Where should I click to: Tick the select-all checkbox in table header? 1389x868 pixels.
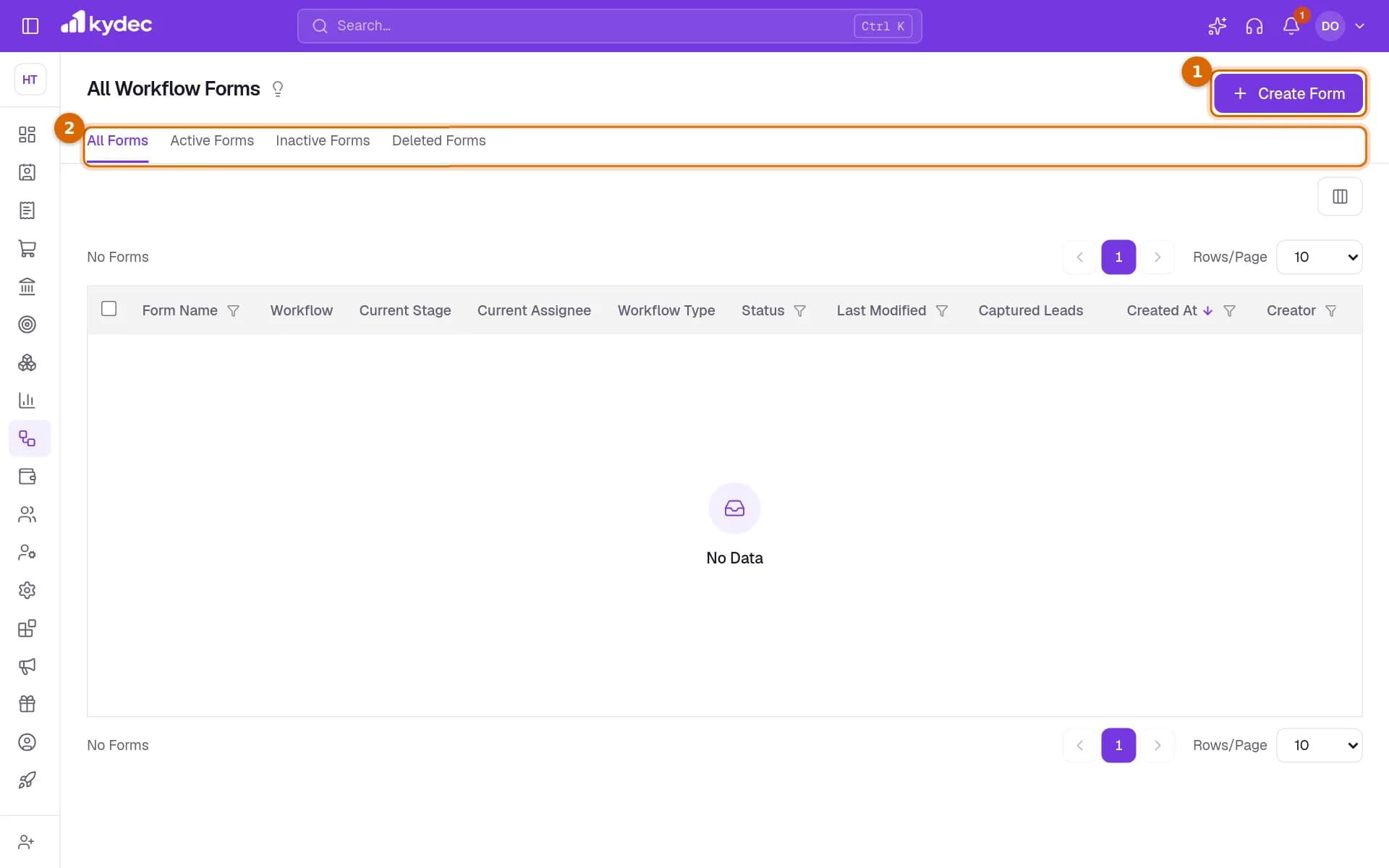point(109,309)
